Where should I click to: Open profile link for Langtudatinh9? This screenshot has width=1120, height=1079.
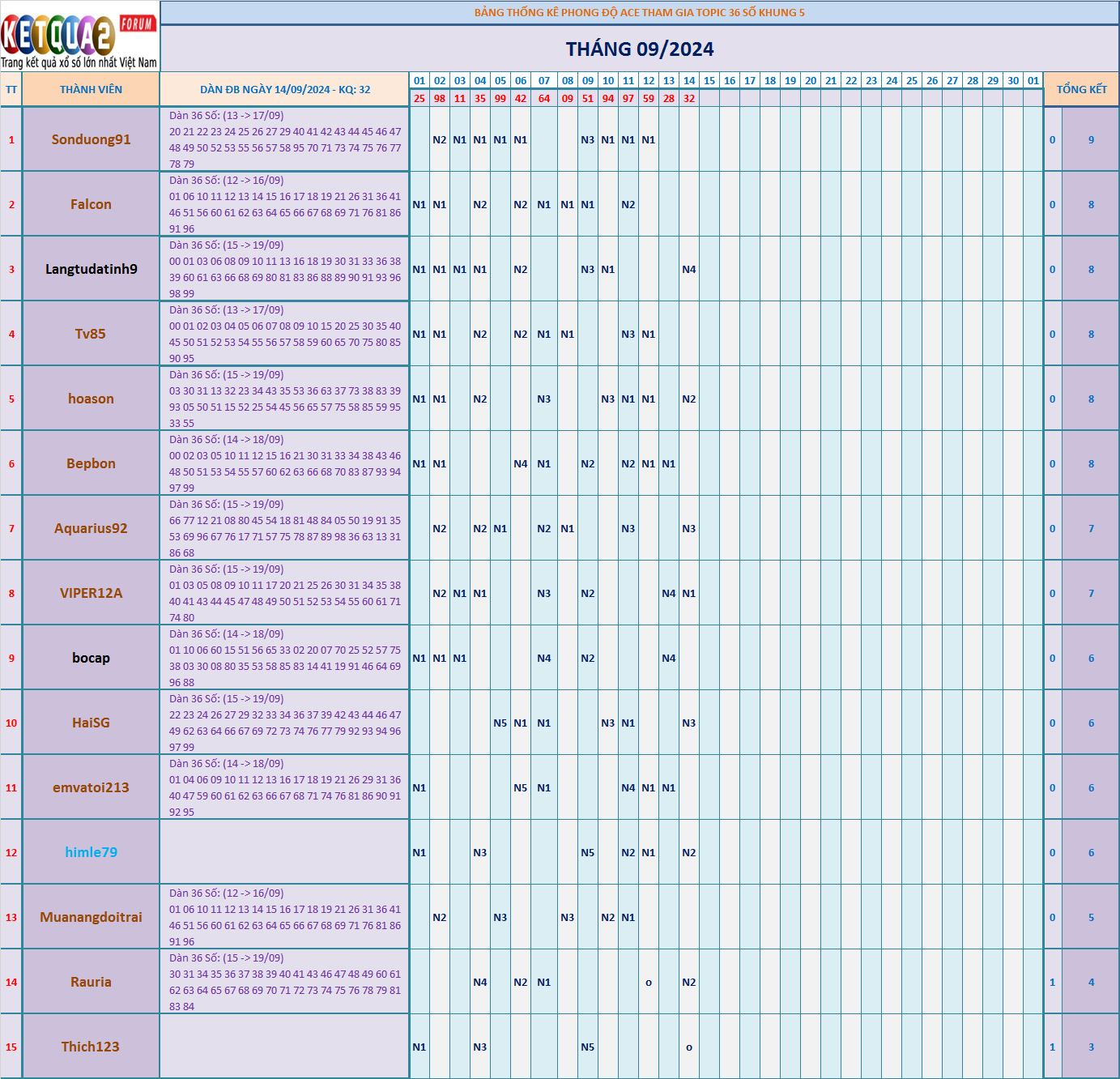coord(91,269)
